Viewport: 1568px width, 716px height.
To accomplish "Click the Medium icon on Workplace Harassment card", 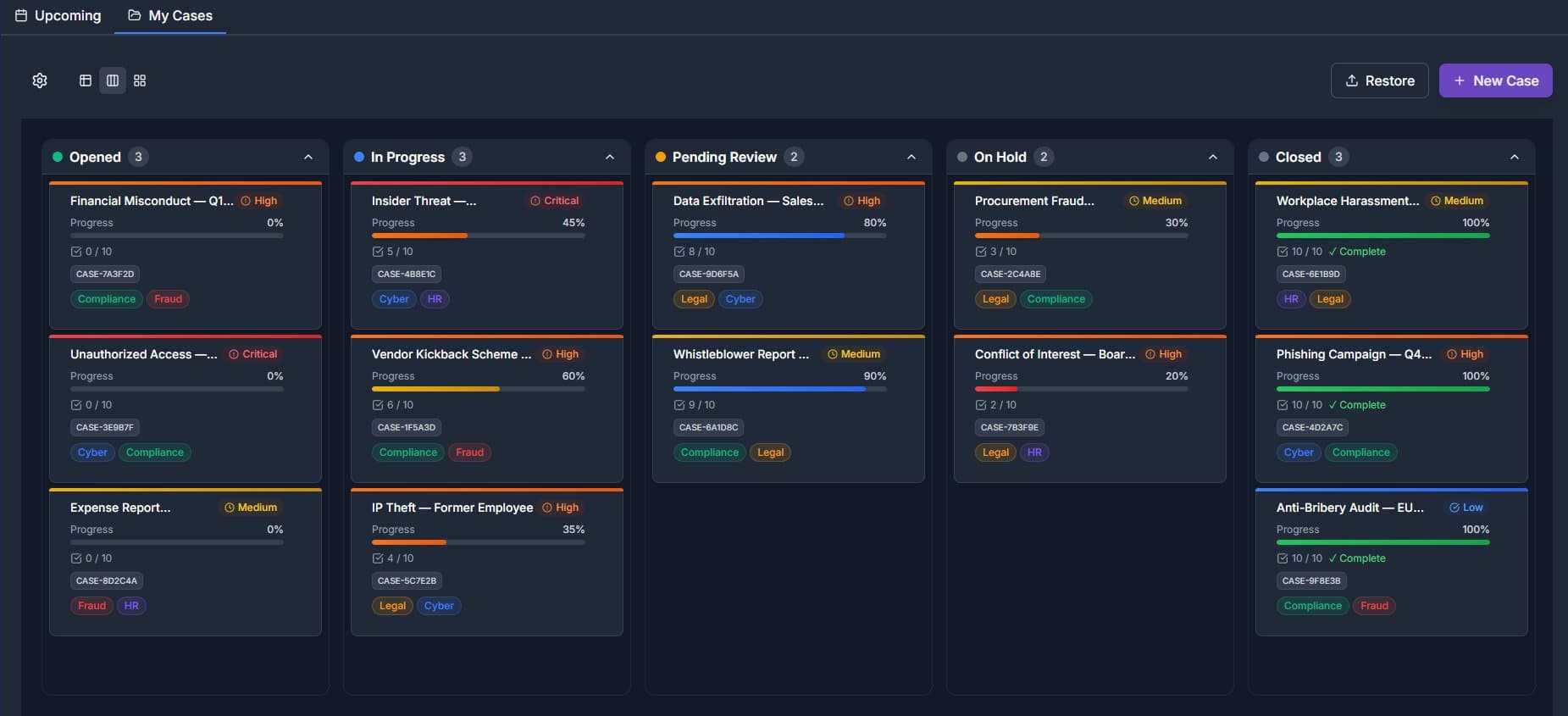I will click(x=1436, y=201).
